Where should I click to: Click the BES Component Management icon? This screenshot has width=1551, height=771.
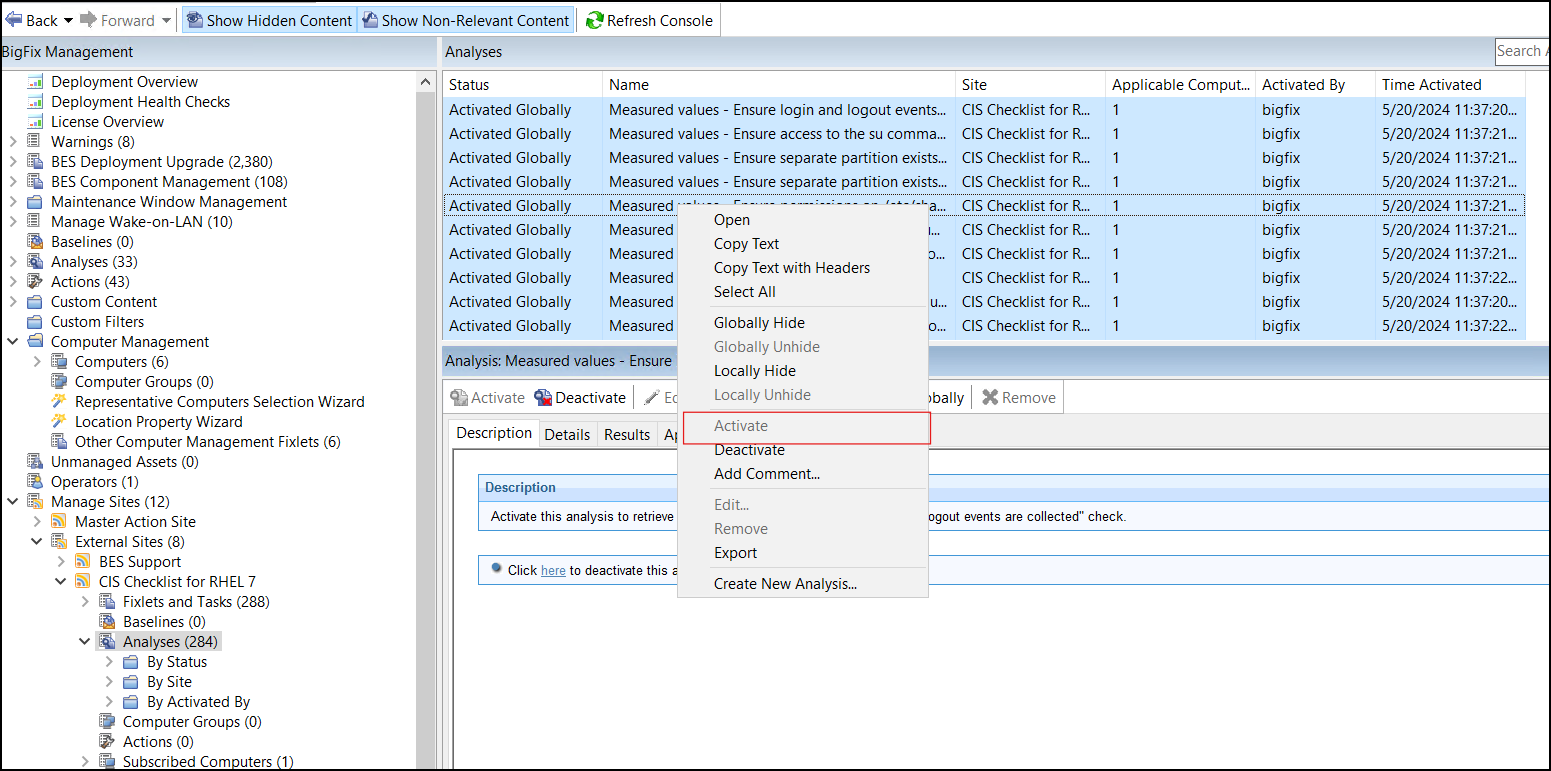[35, 182]
